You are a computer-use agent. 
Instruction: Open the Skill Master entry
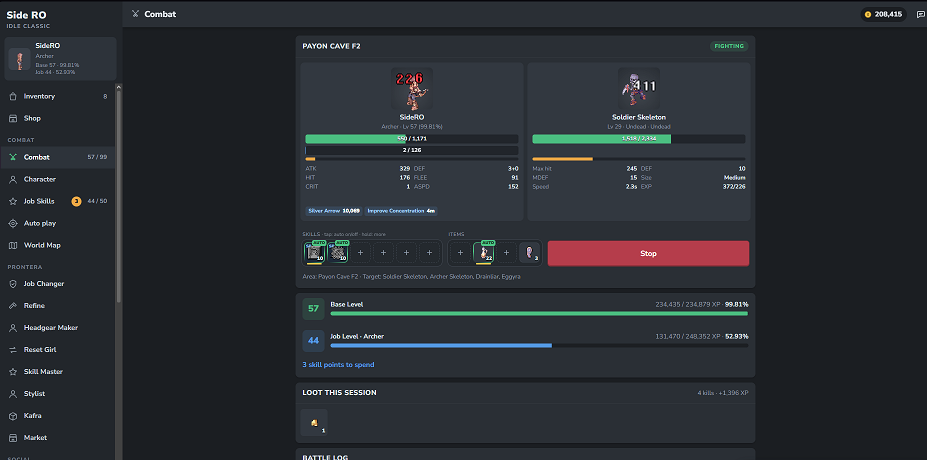click(x=58, y=371)
